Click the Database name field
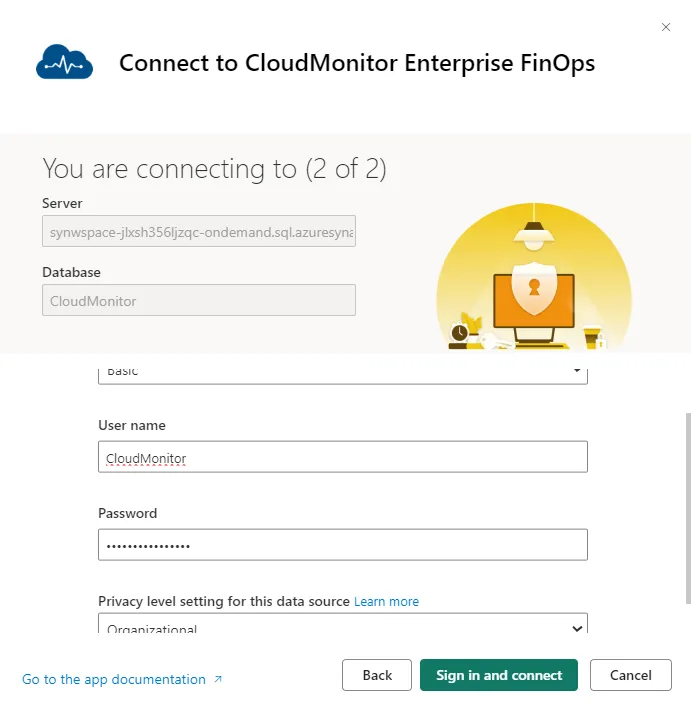 click(x=199, y=301)
